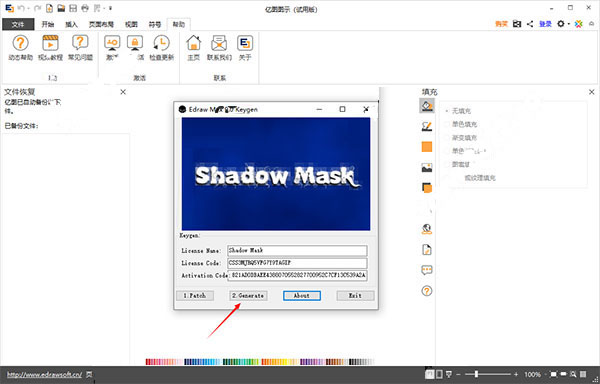This screenshot has height=384, width=600.
Task: Click the License Code field in Keygen
Action: coord(297,263)
